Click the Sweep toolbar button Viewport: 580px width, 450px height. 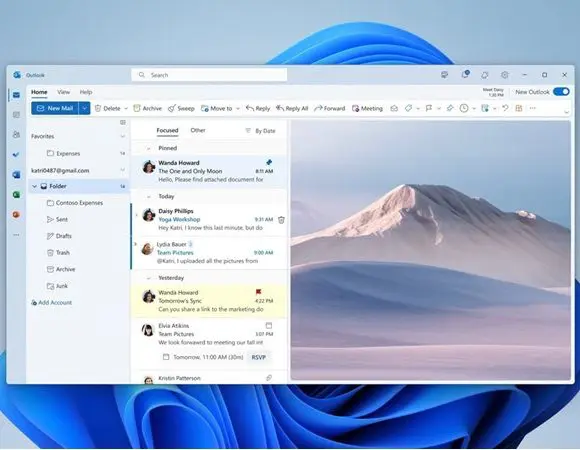click(x=181, y=108)
